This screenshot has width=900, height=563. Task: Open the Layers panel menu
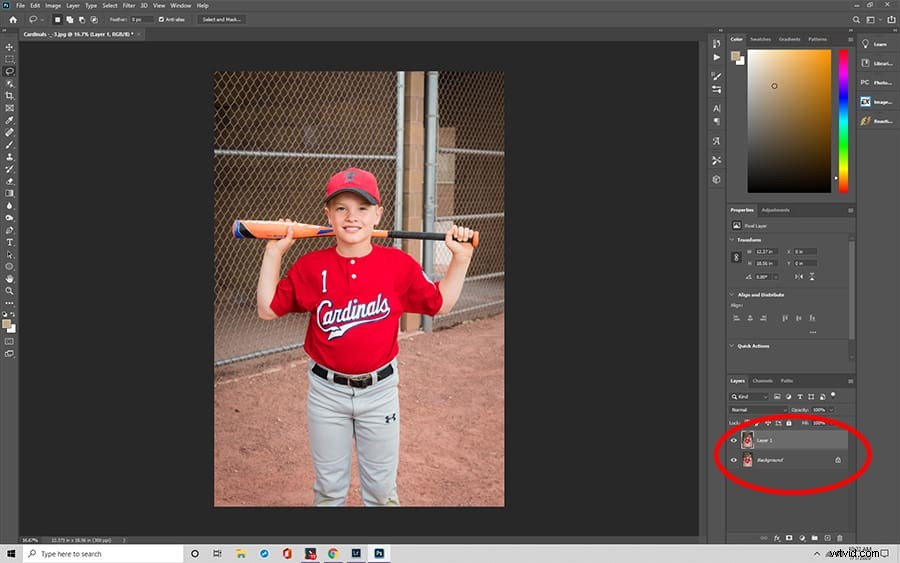click(x=850, y=381)
